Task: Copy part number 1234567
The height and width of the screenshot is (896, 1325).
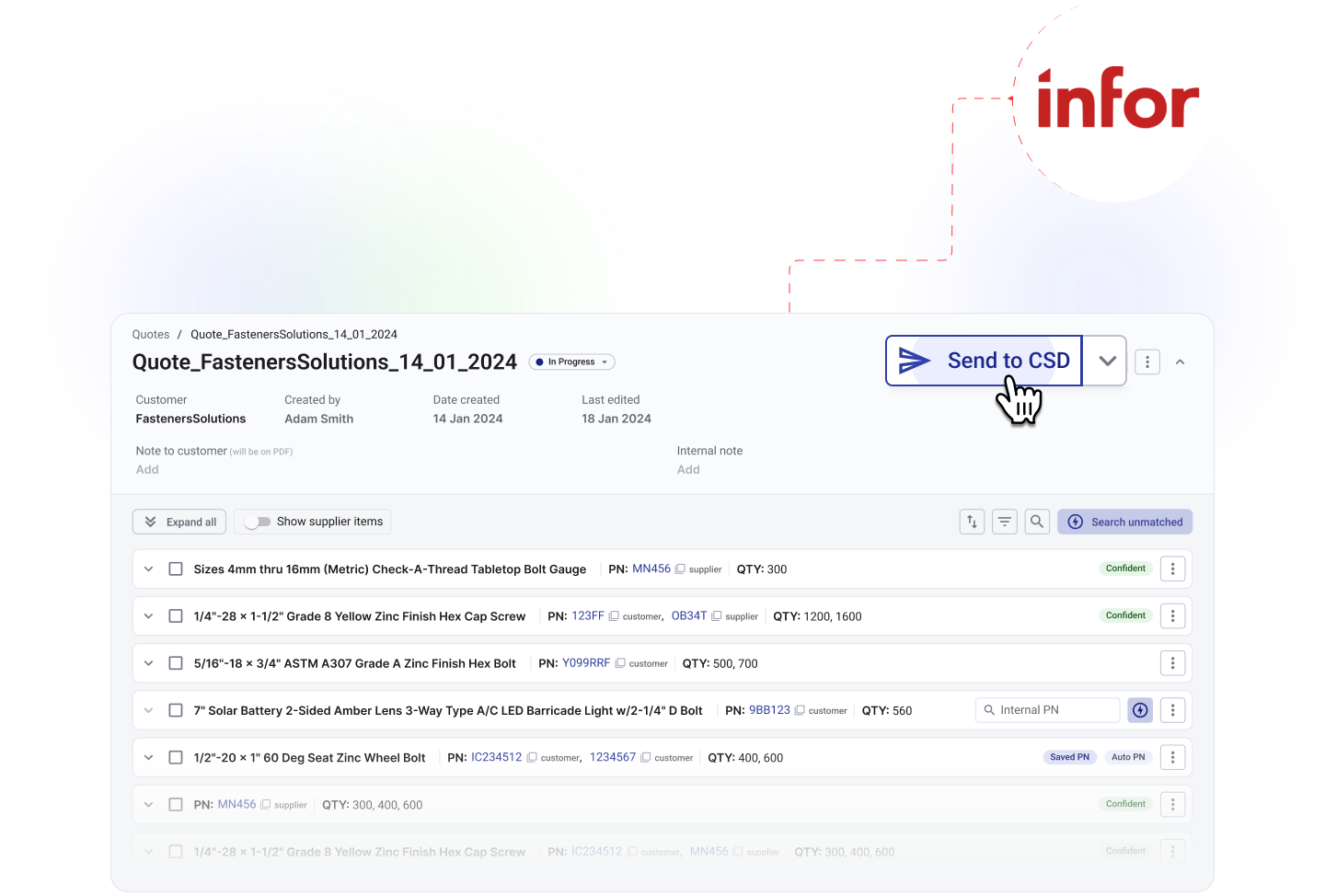Action: tap(646, 758)
